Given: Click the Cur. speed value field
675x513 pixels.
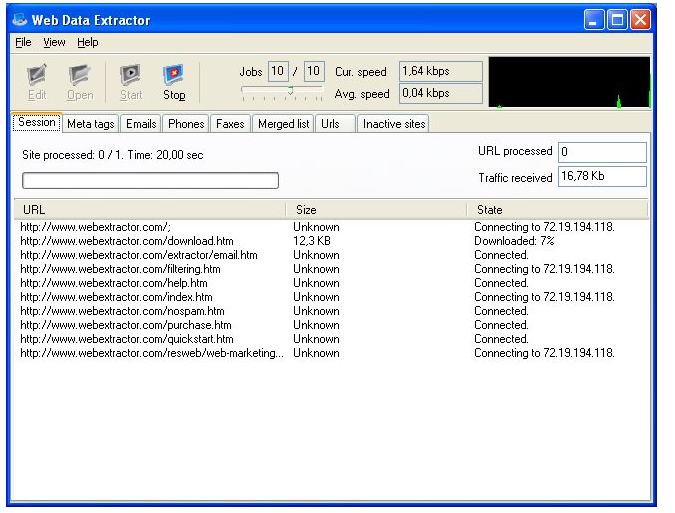Looking at the screenshot, I should [x=441, y=71].
